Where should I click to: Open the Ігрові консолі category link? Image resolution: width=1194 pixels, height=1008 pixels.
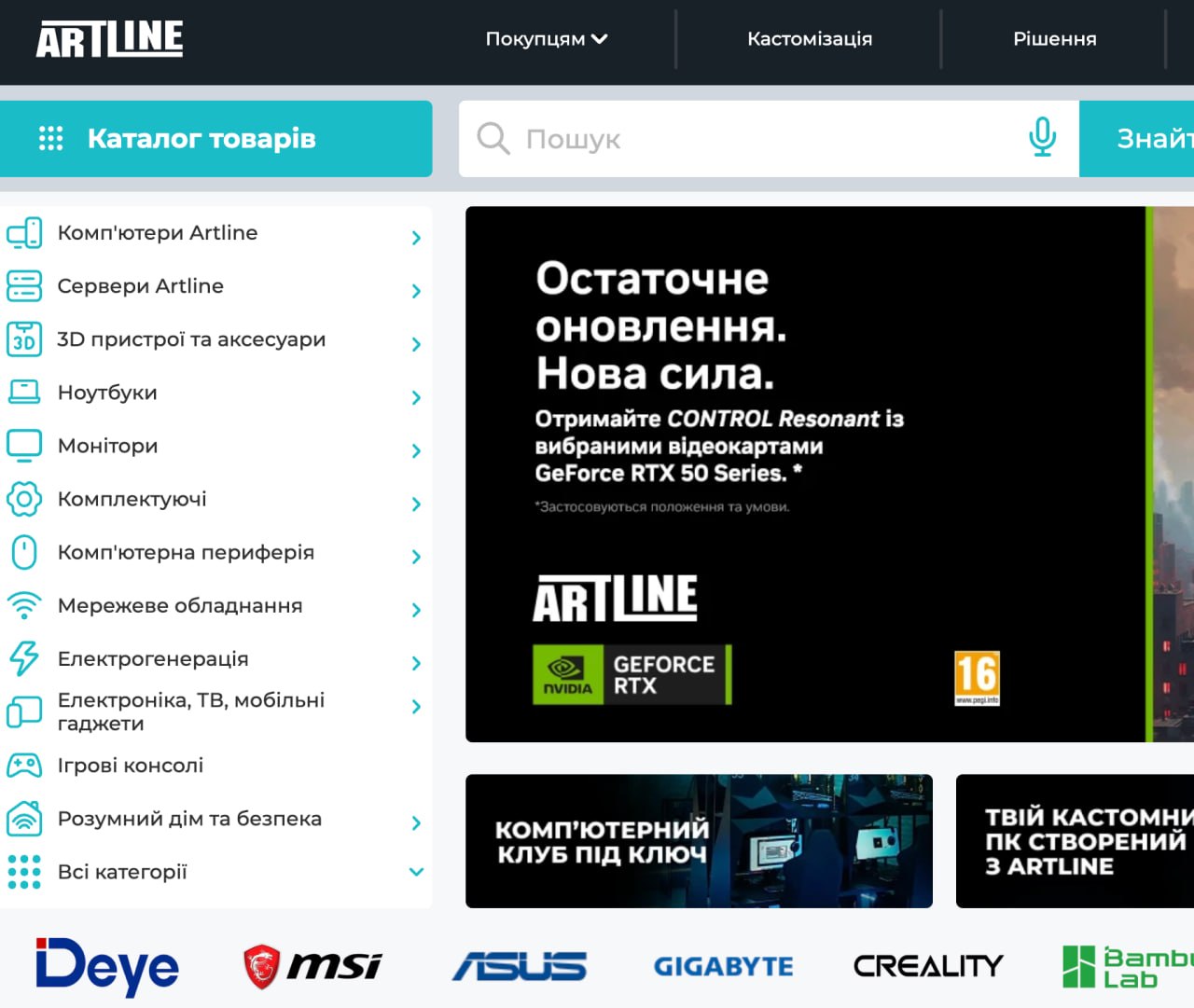coord(131,766)
